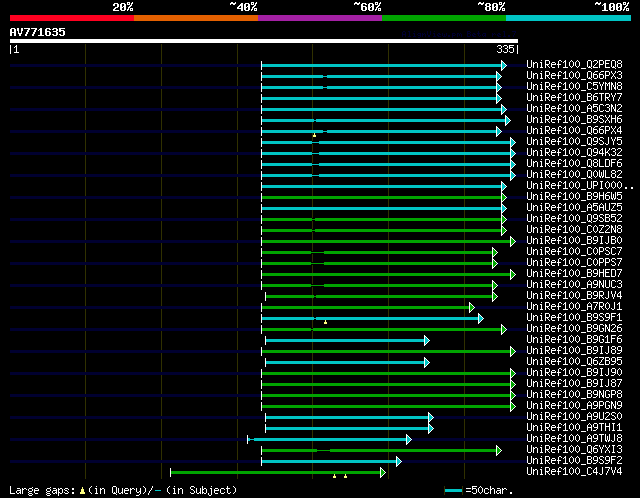Image resolution: width=640 pixels, height=498 pixels.
Task: Click the cyan ~100% legend segment
Action: coord(569,18)
